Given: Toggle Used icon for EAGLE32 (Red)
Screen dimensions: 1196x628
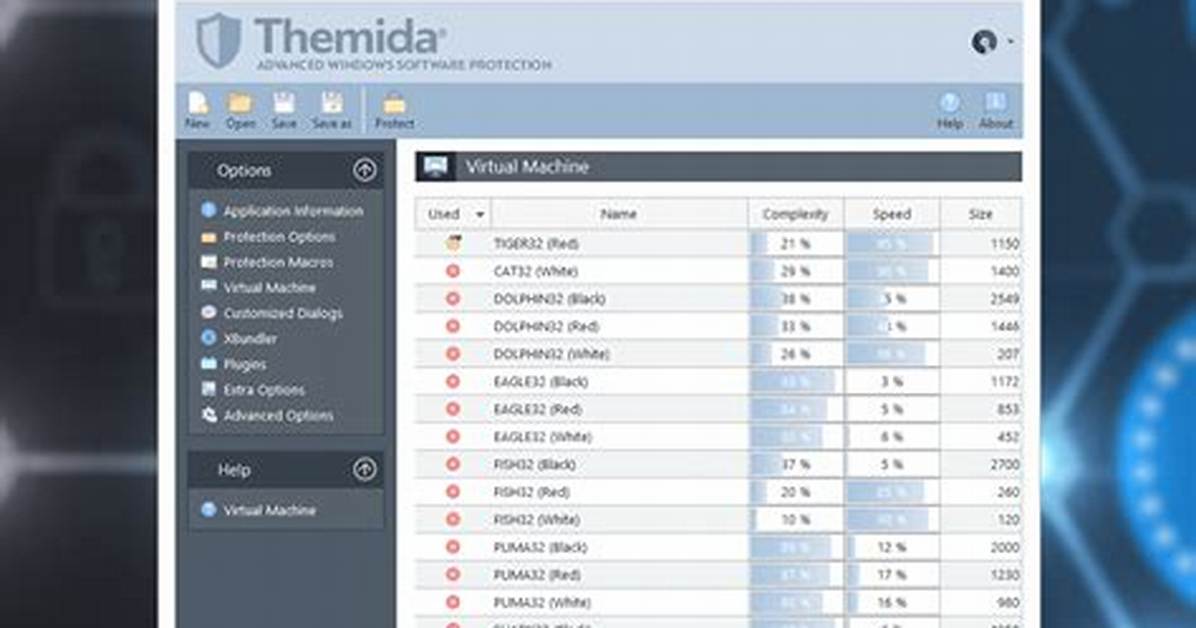Looking at the screenshot, I should pos(453,409).
